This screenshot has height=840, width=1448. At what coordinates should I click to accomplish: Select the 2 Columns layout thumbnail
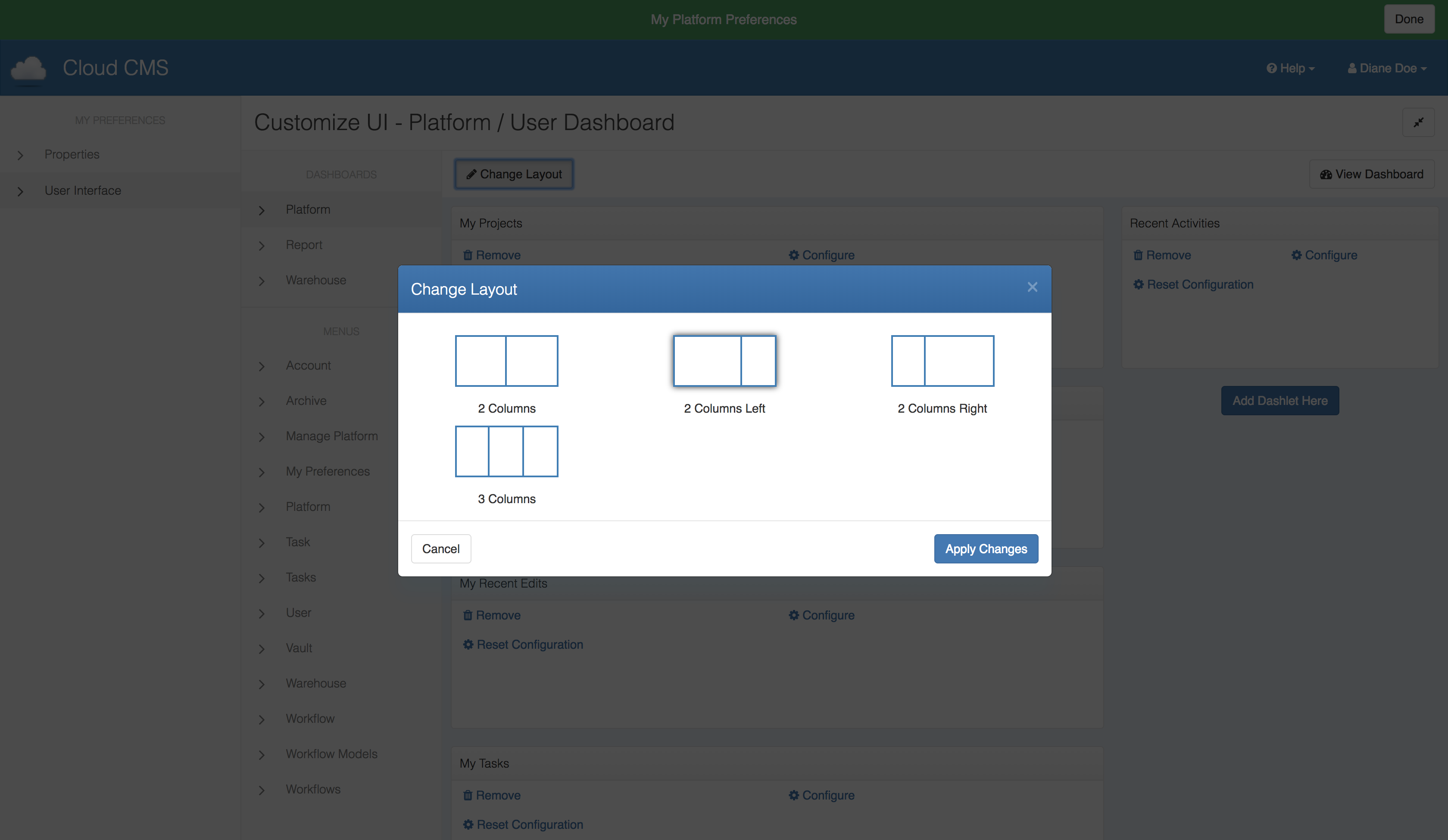pyautogui.click(x=506, y=361)
